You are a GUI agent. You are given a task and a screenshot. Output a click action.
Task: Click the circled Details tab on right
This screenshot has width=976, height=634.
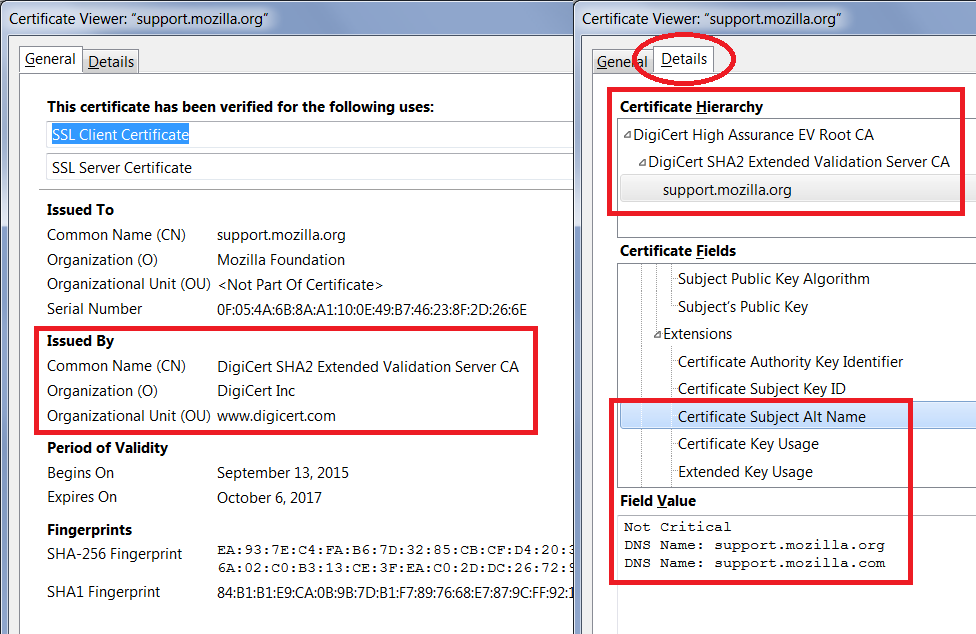coord(684,59)
